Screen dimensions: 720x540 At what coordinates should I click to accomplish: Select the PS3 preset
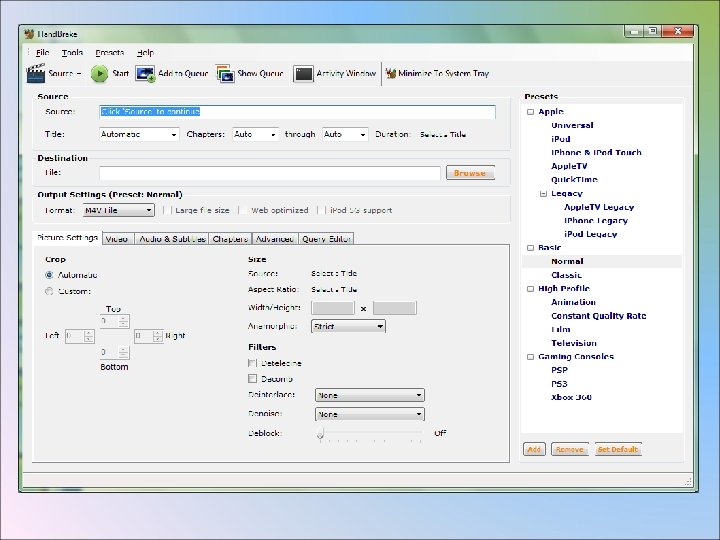click(x=559, y=383)
